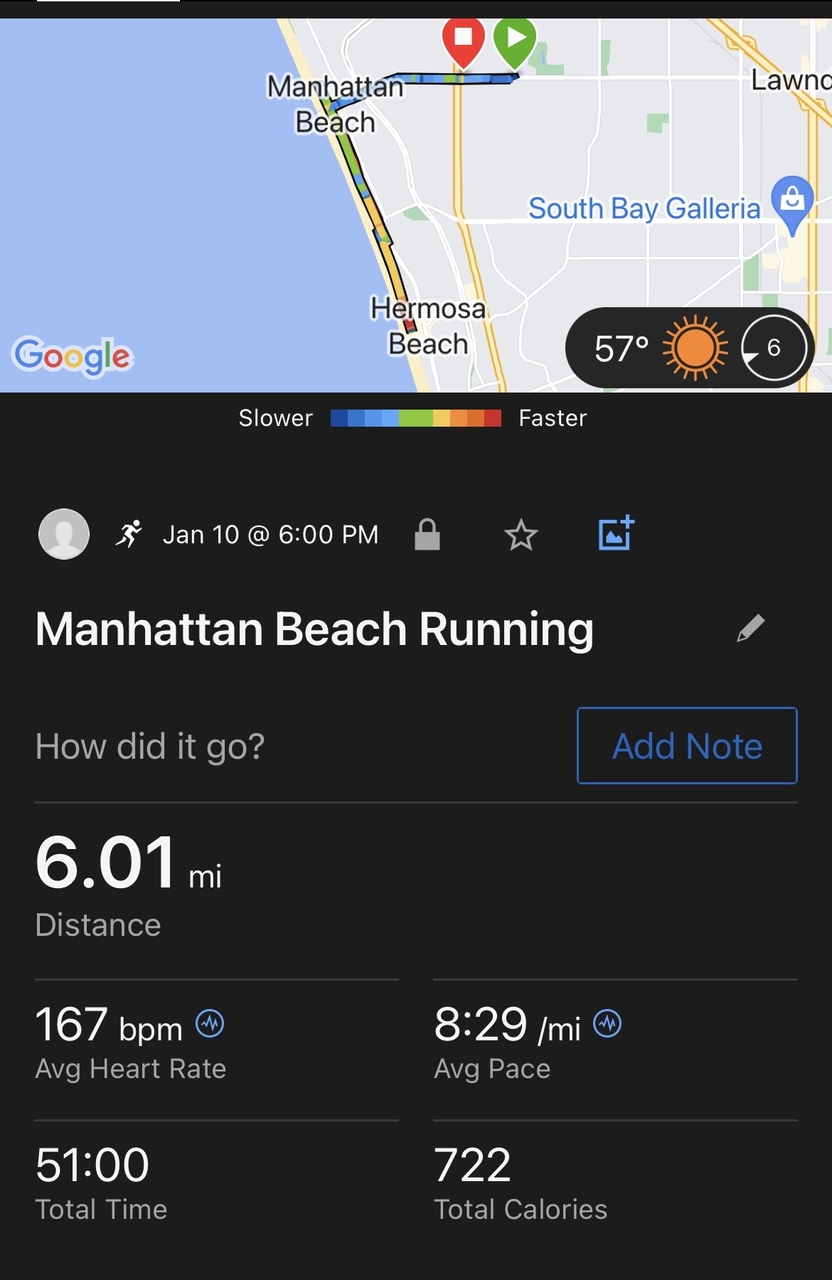Tap the 51:00 Total Time stat
The image size is (832, 1280).
101,1182
